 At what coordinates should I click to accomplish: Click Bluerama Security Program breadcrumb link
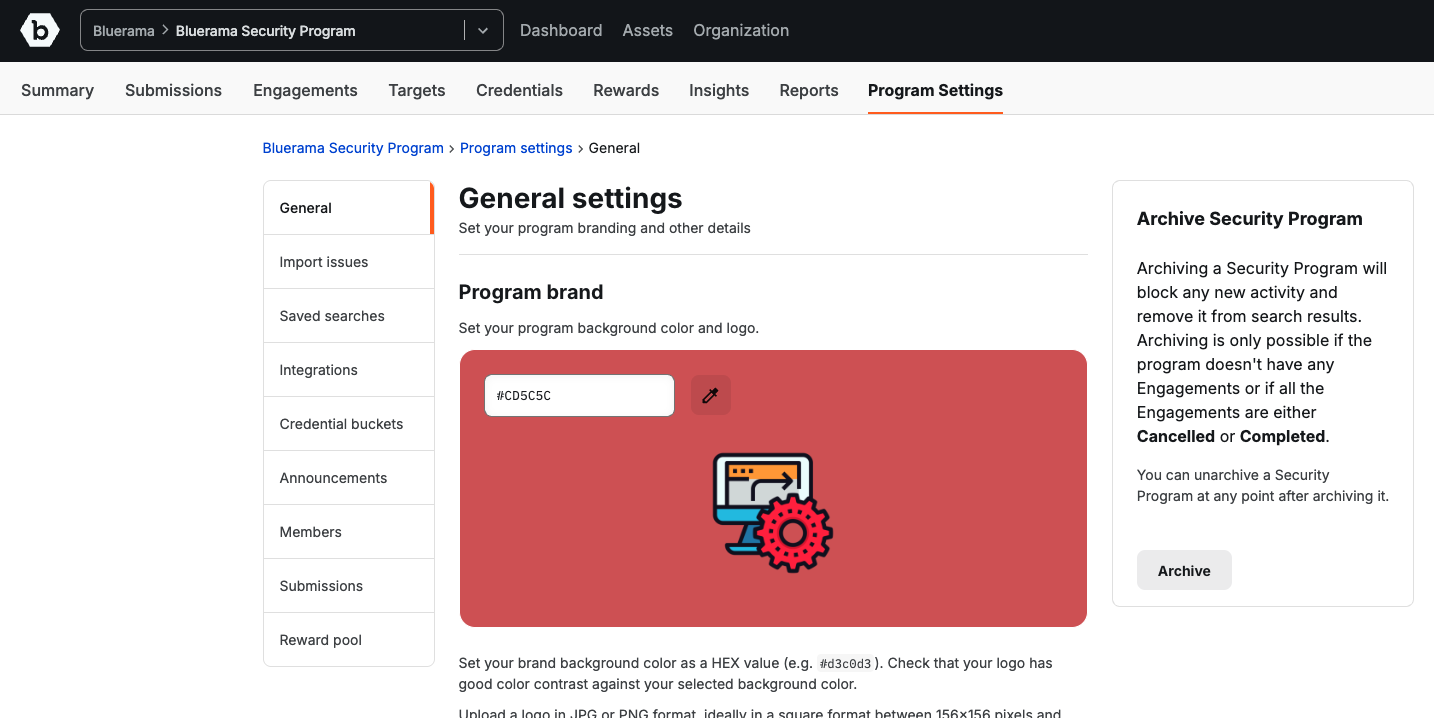tap(353, 148)
